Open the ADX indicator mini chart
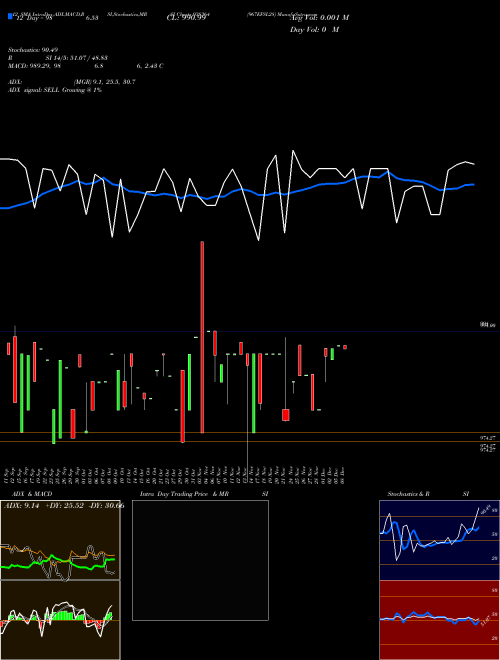This screenshot has width=500, height=660. coord(60,540)
